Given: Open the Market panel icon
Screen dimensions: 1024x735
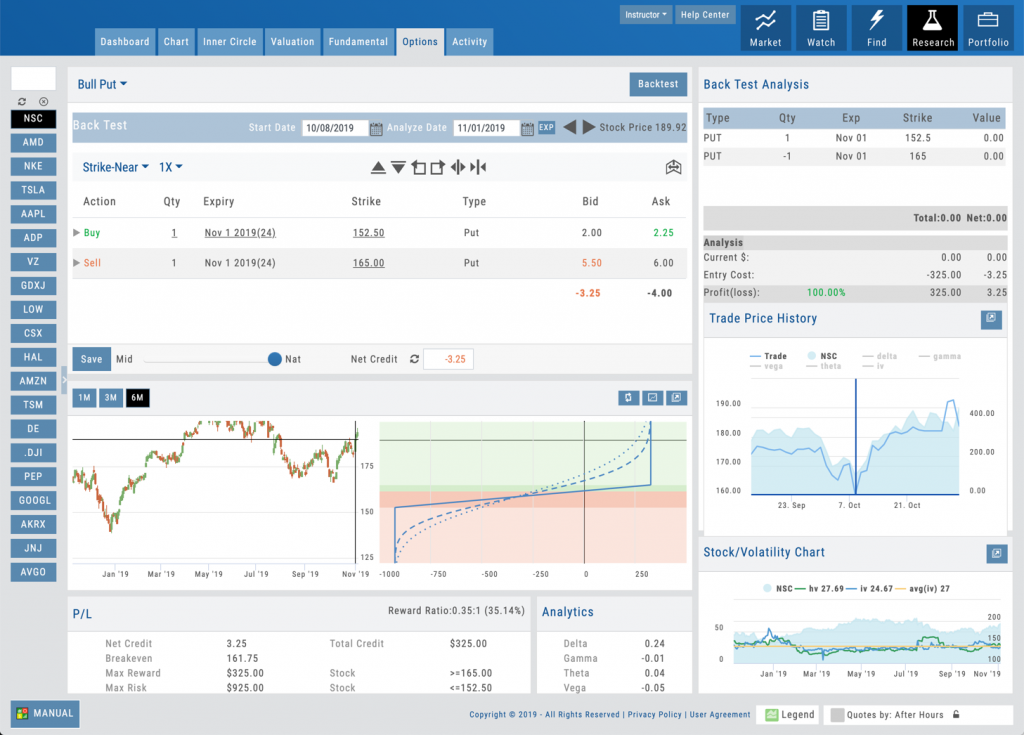Looking at the screenshot, I should click(x=766, y=27).
